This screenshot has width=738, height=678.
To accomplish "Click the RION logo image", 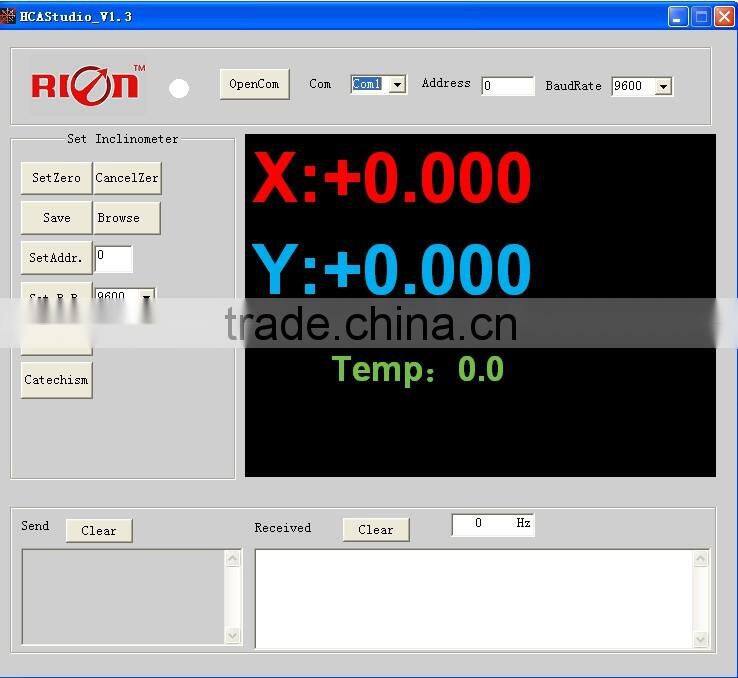I will [87, 85].
